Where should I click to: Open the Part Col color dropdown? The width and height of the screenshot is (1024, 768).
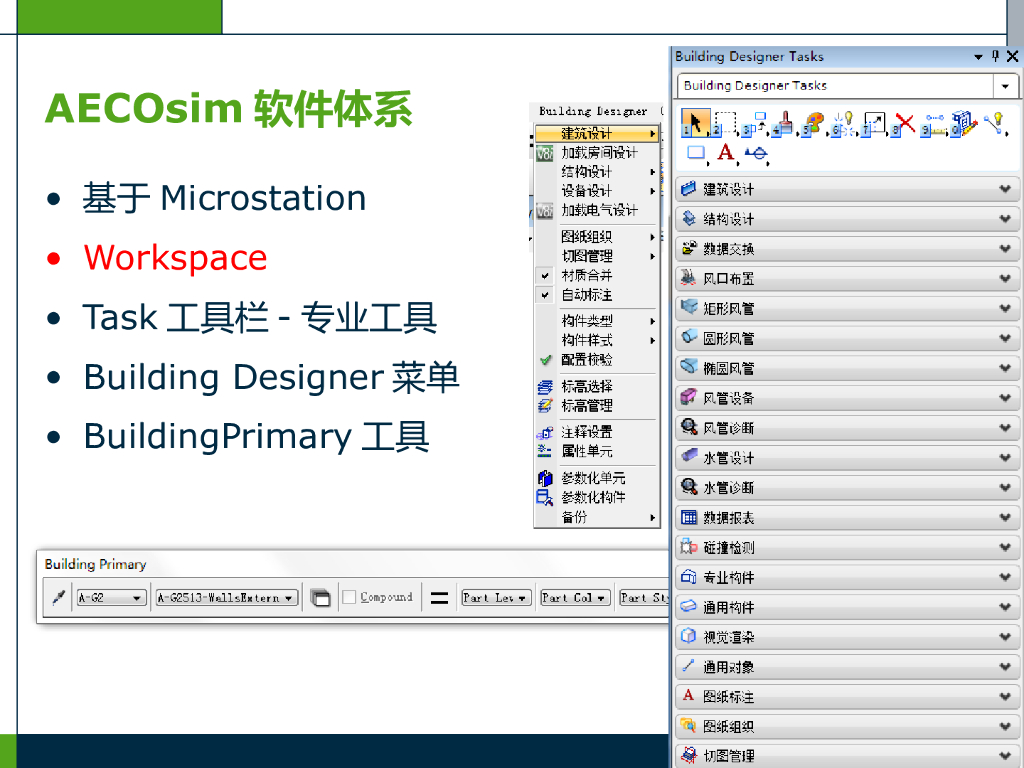pos(575,598)
